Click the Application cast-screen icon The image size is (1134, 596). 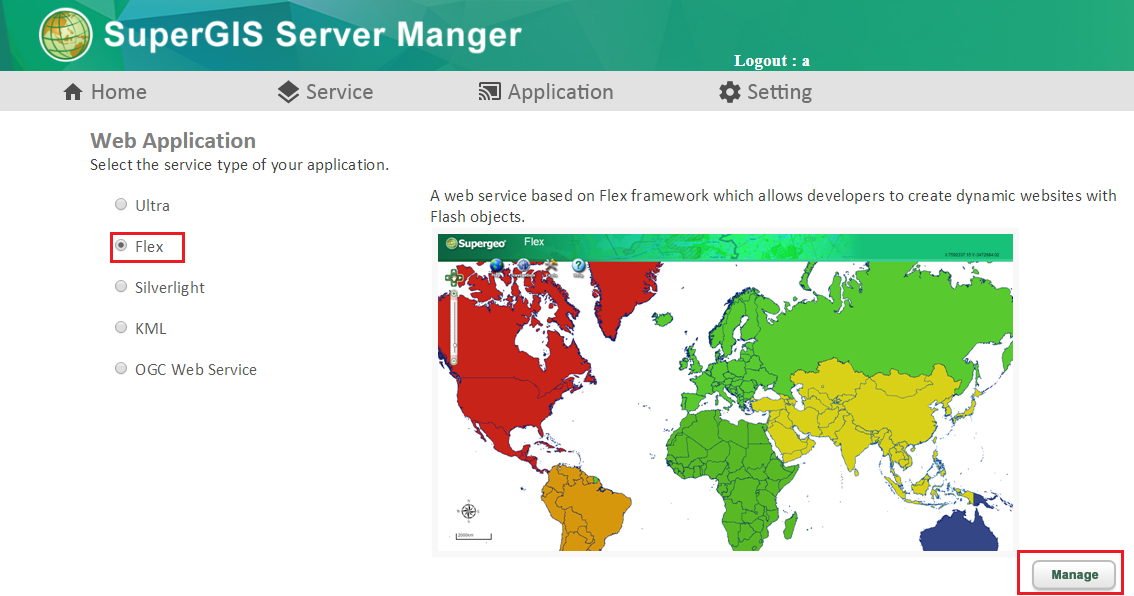[490, 92]
